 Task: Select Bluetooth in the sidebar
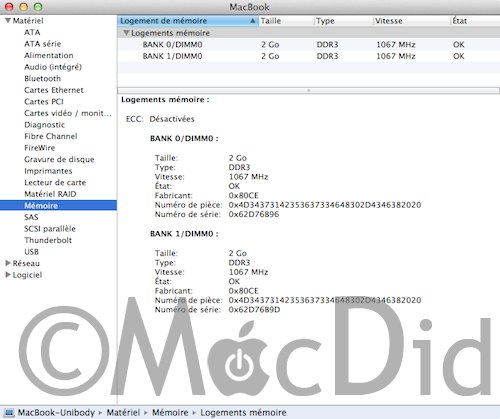42,78
